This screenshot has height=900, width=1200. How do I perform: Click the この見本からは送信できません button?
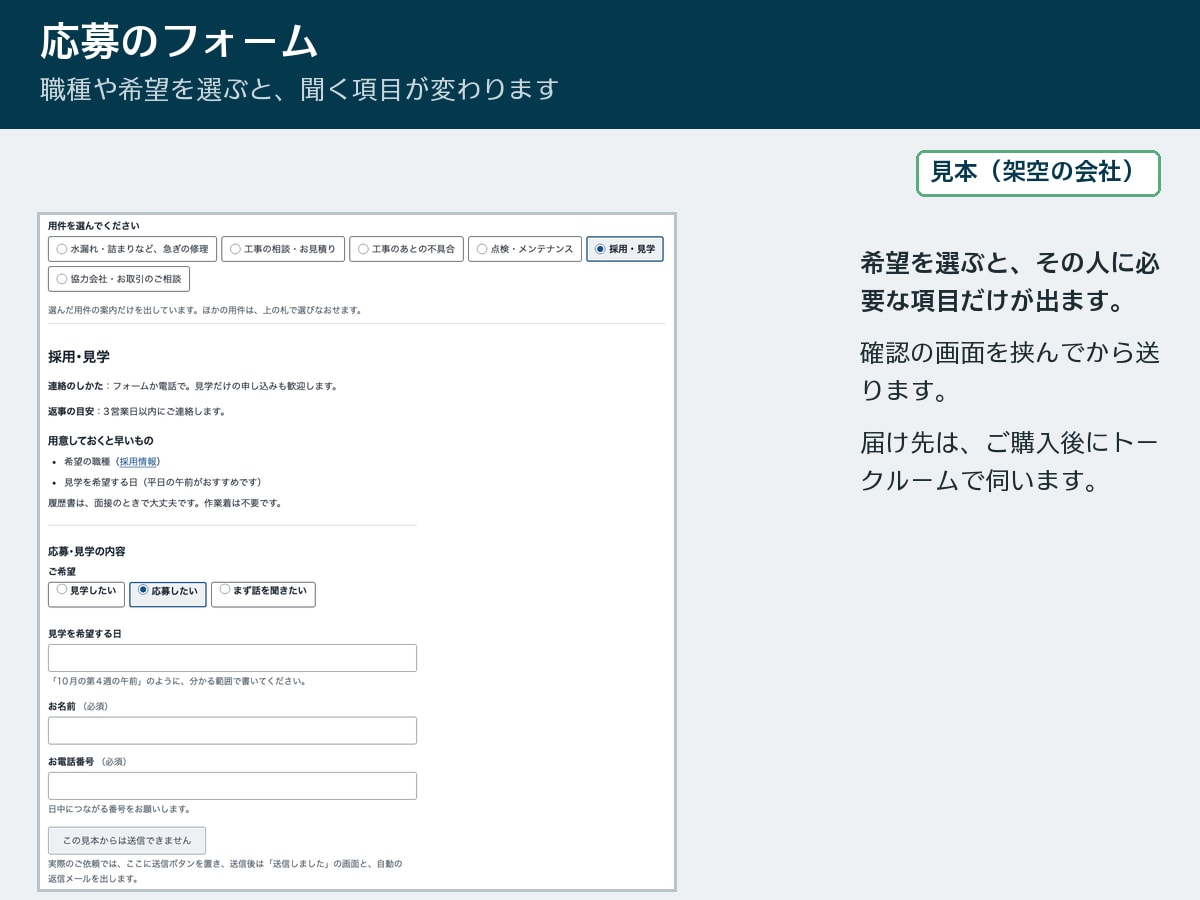127,840
